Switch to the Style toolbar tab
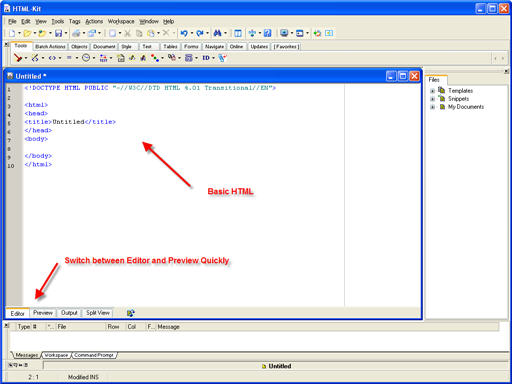Image resolution: width=512 pixels, height=384 pixels. point(127,47)
